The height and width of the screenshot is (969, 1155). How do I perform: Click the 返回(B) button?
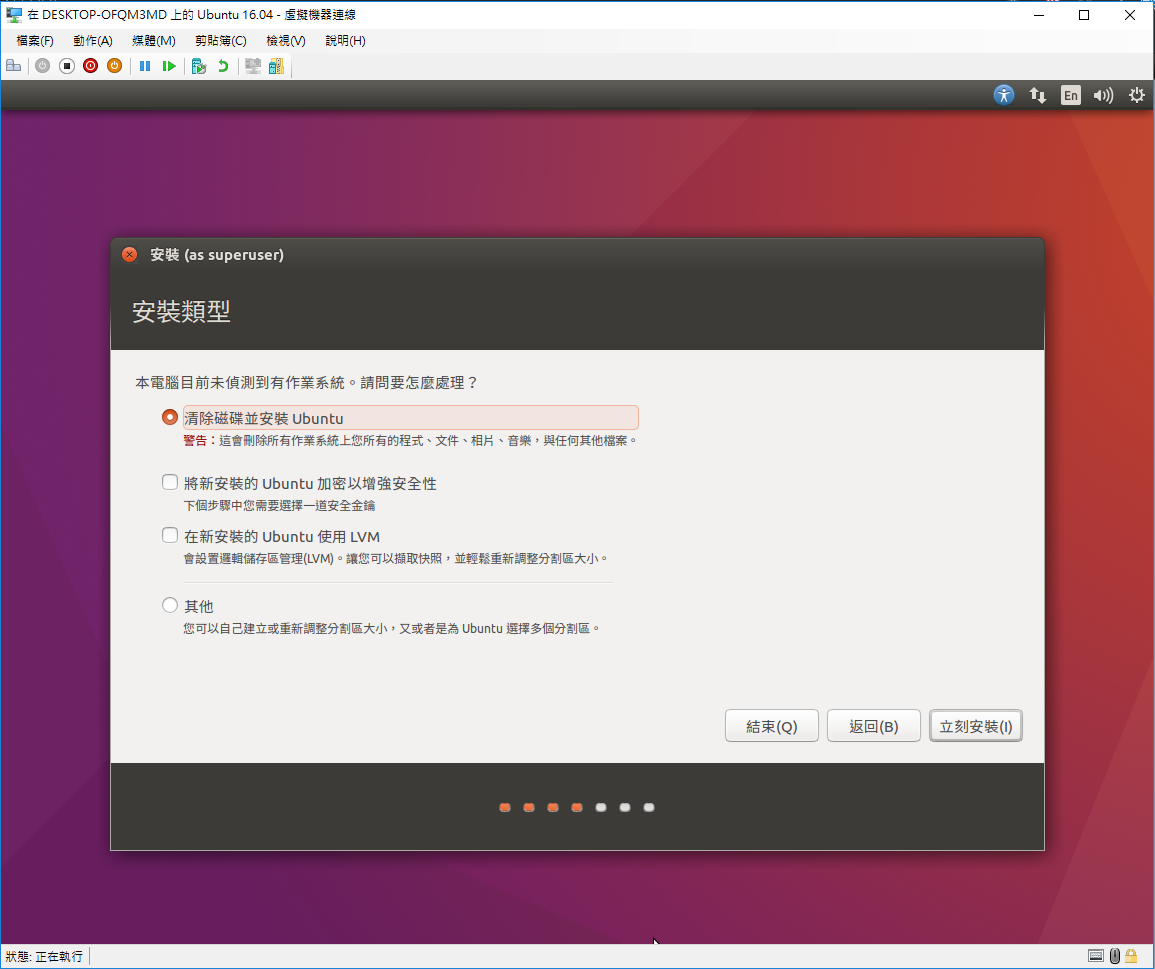point(873,725)
